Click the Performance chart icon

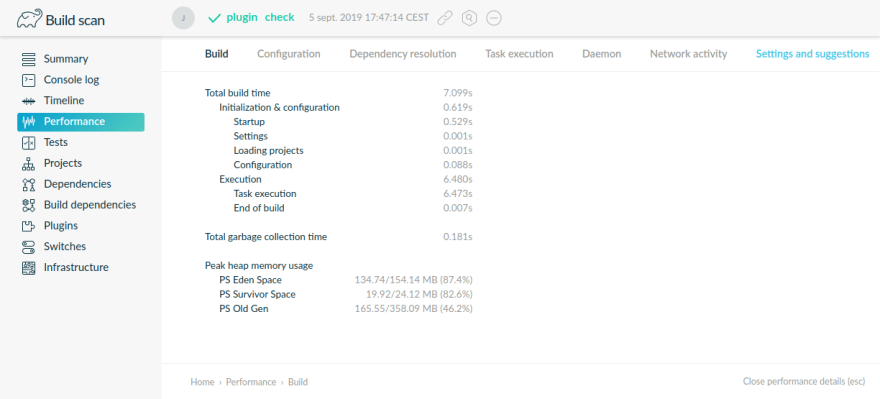(28, 122)
